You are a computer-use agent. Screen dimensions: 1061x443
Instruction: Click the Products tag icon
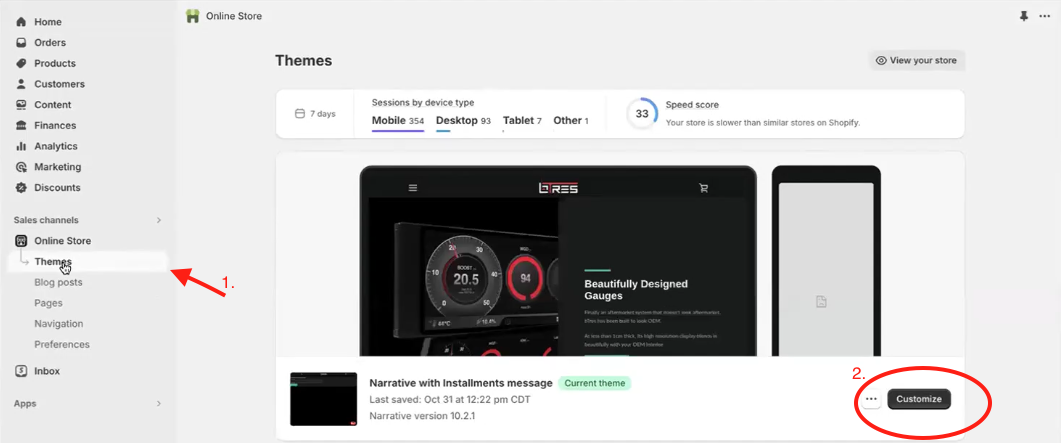click(22, 64)
